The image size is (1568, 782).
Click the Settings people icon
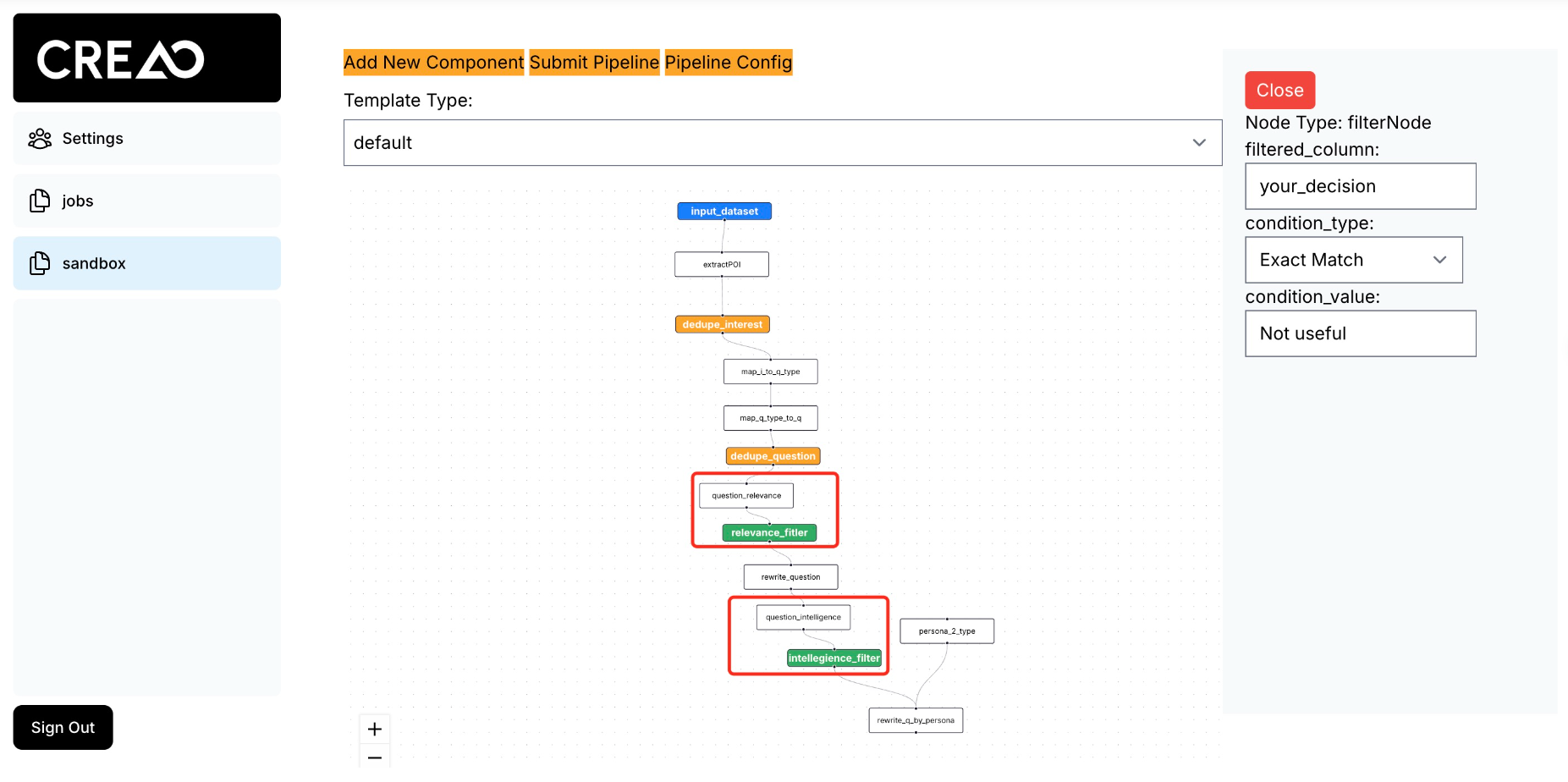pyautogui.click(x=40, y=139)
